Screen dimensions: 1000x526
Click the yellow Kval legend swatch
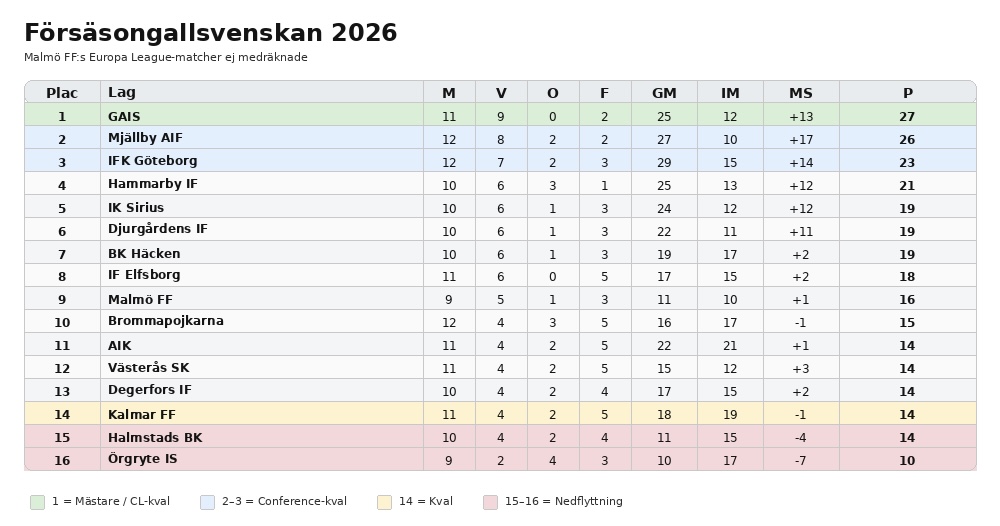point(384,502)
